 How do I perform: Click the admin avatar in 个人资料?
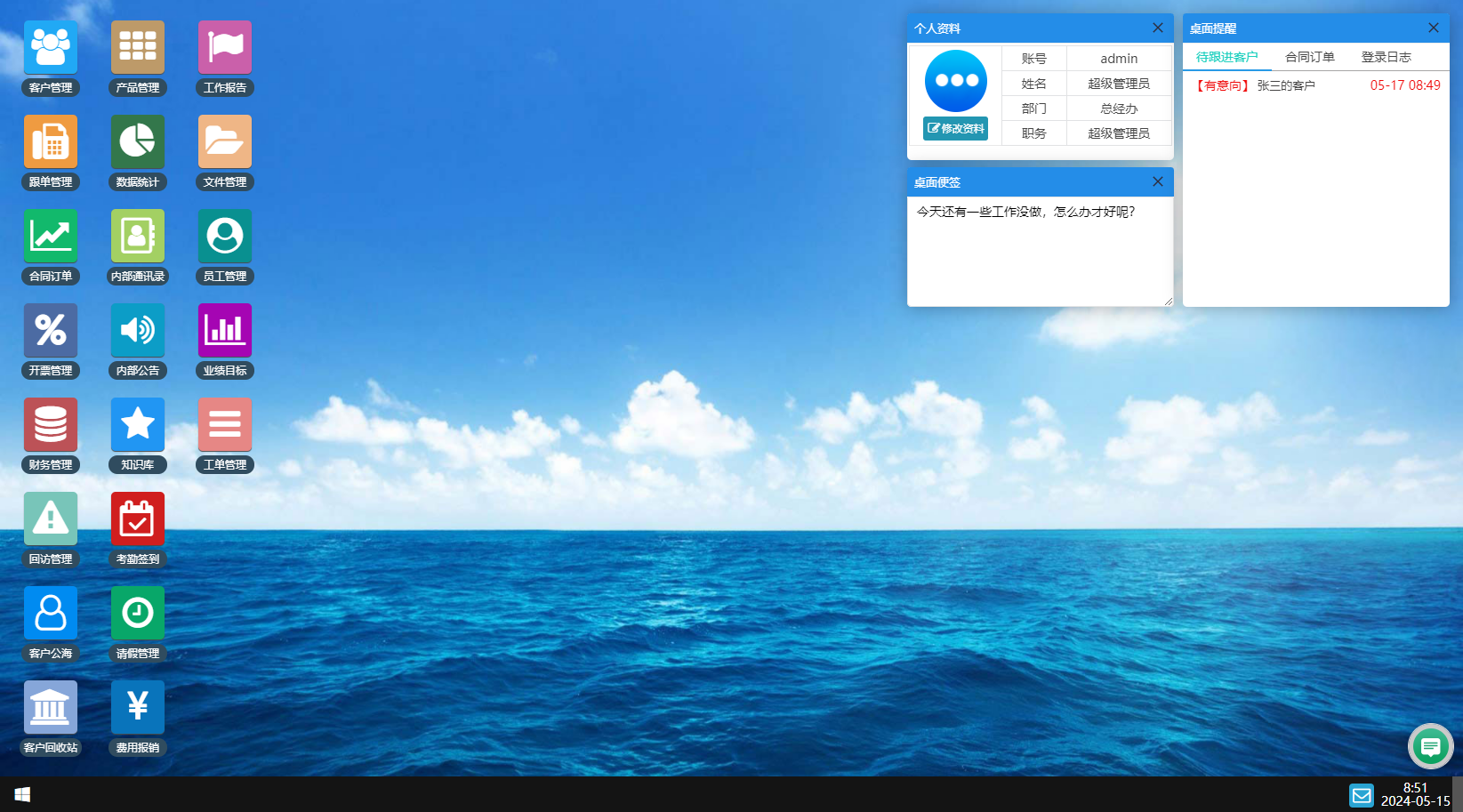click(955, 80)
